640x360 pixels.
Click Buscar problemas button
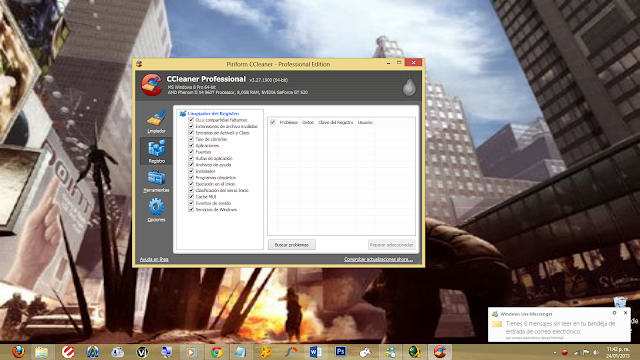pos(291,245)
